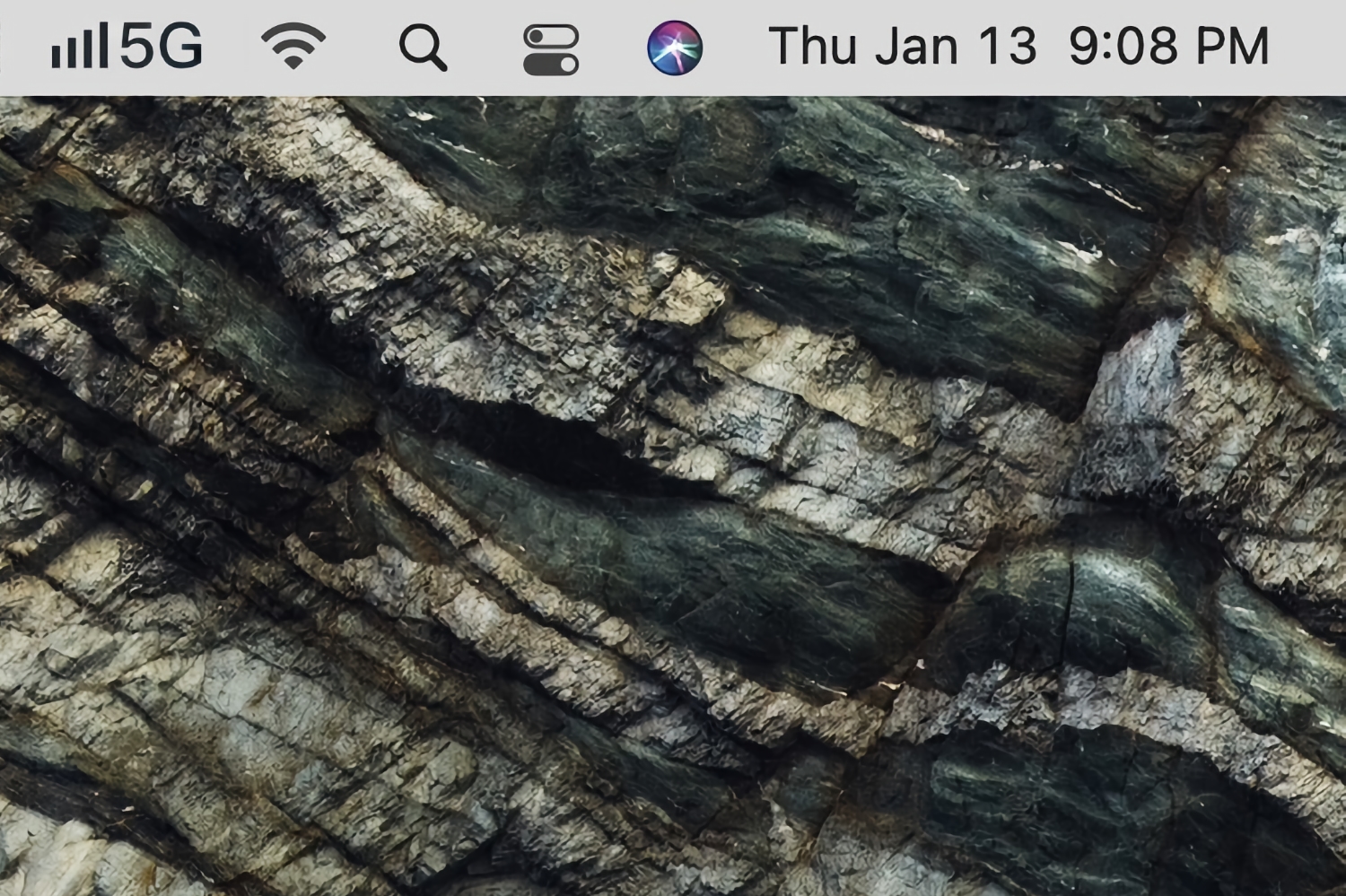Activate Siri from the menu bar

pyautogui.click(x=675, y=48)
